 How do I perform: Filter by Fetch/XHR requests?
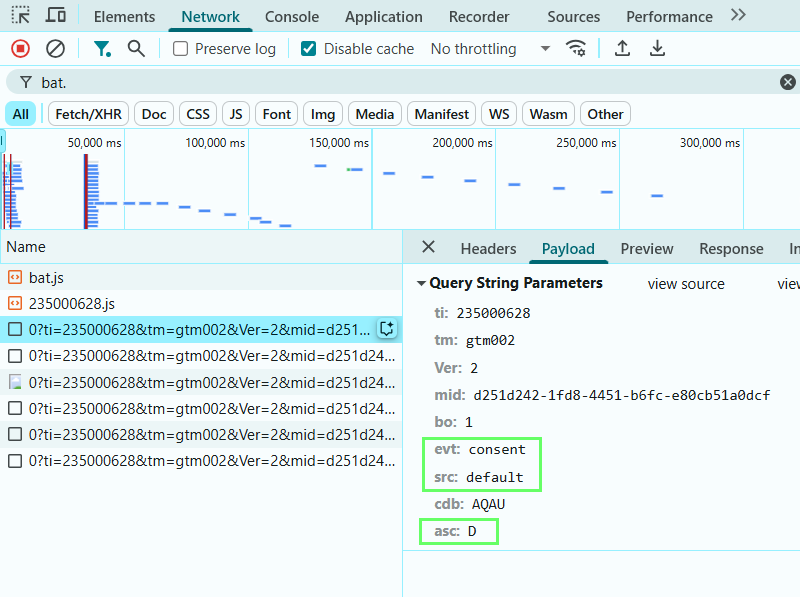pos(88,114)
